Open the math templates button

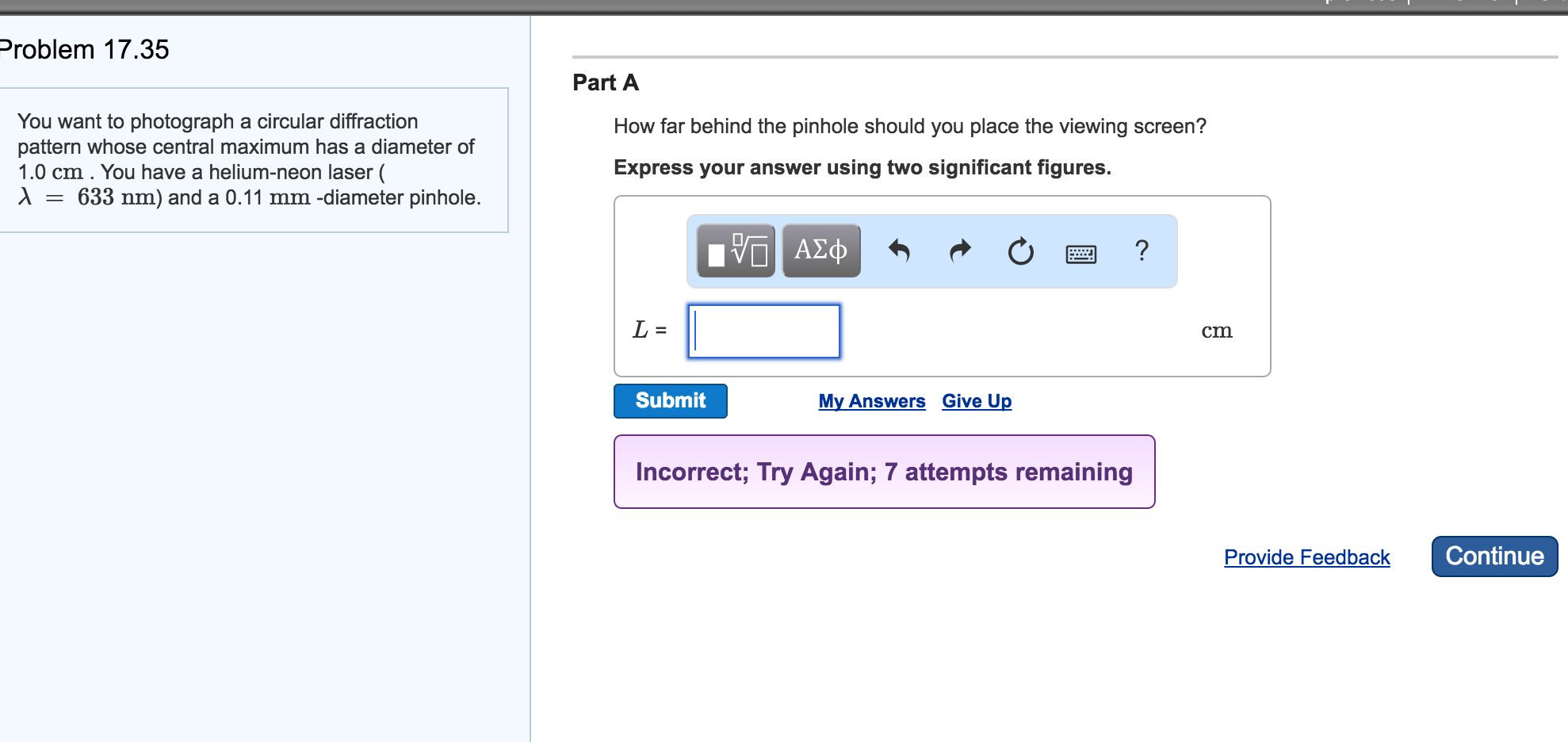pyautogui.click(x=736, y=251)
